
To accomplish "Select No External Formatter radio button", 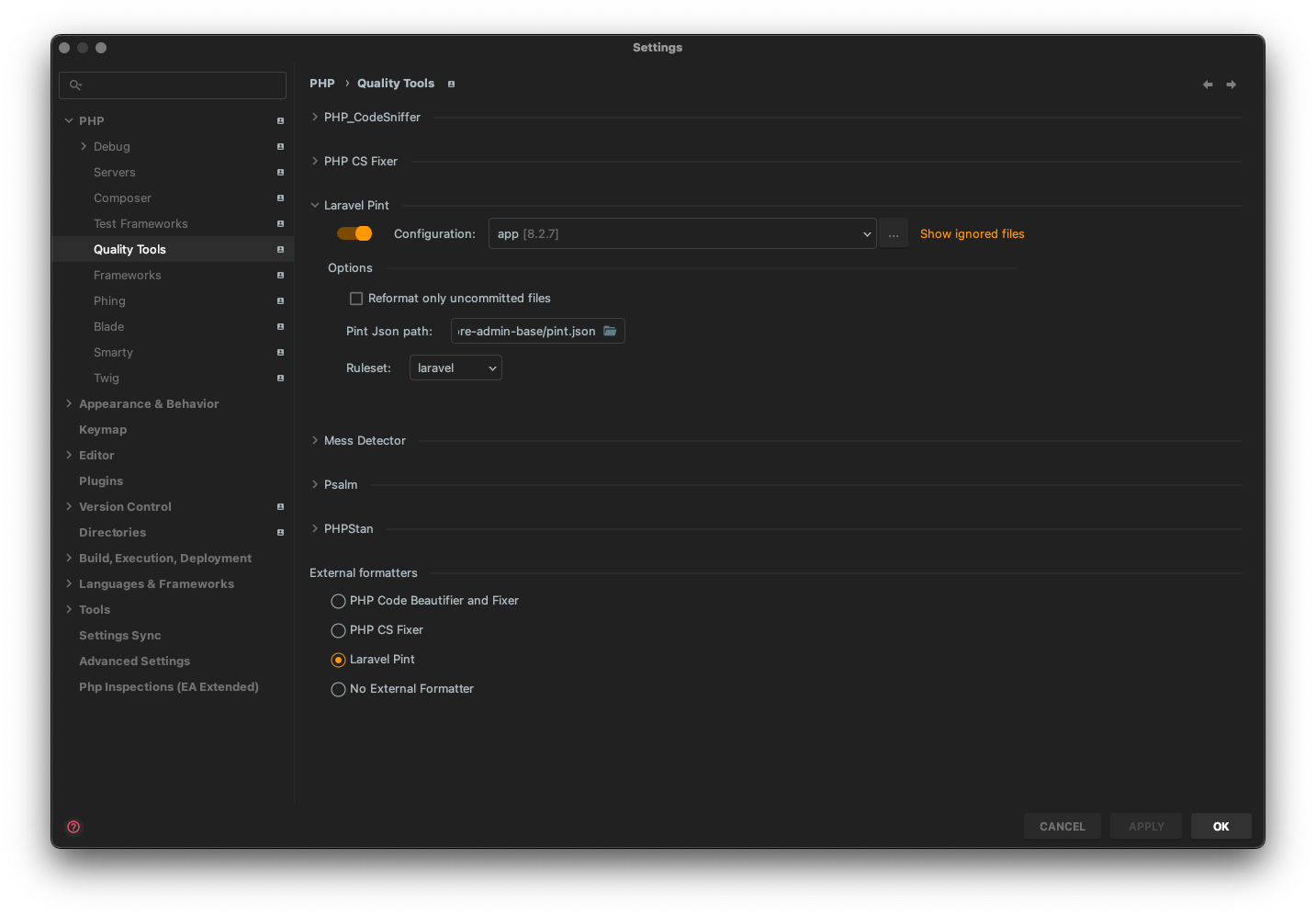I will 338,689.
